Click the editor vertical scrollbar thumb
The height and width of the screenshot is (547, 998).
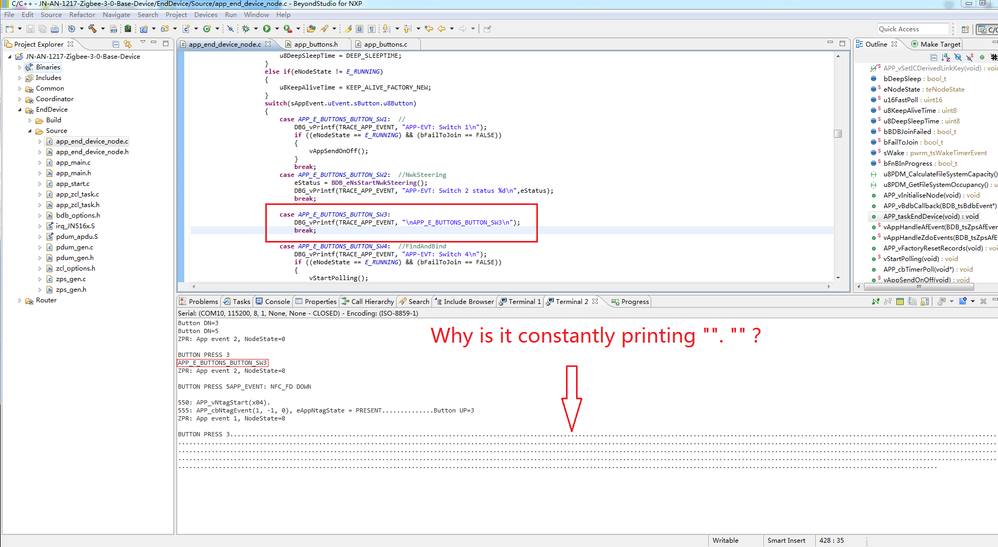838,134
